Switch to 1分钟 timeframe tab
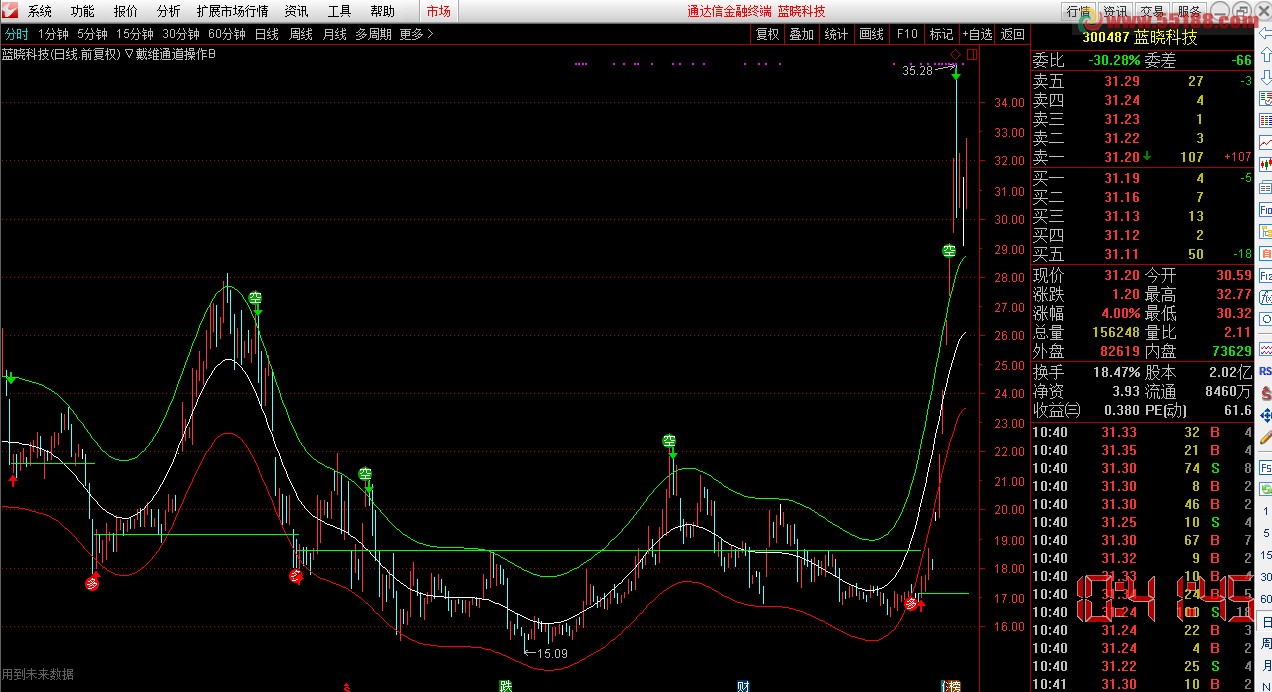This screenshot has width=1272, height=692. pos(53,34)
